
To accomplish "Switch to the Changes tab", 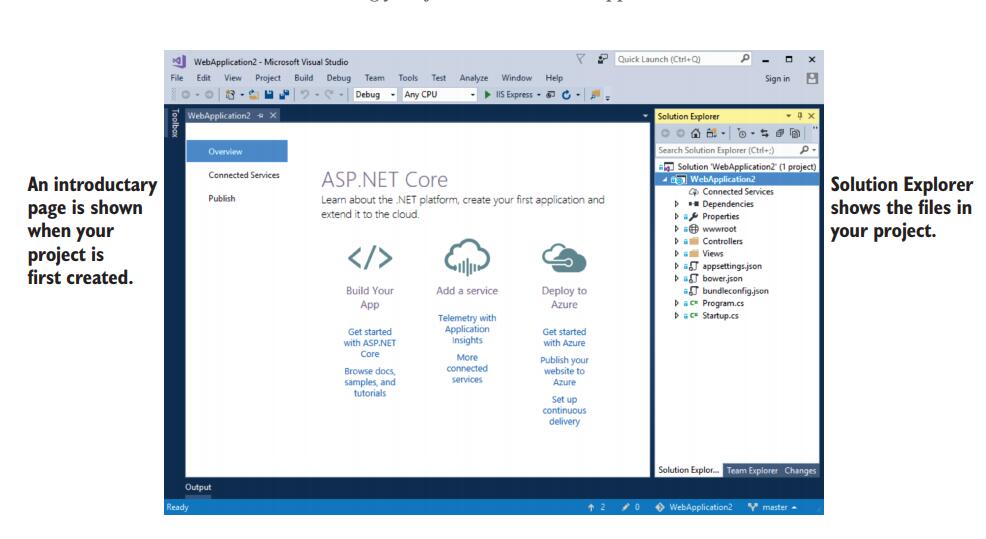I will (800, 470).
